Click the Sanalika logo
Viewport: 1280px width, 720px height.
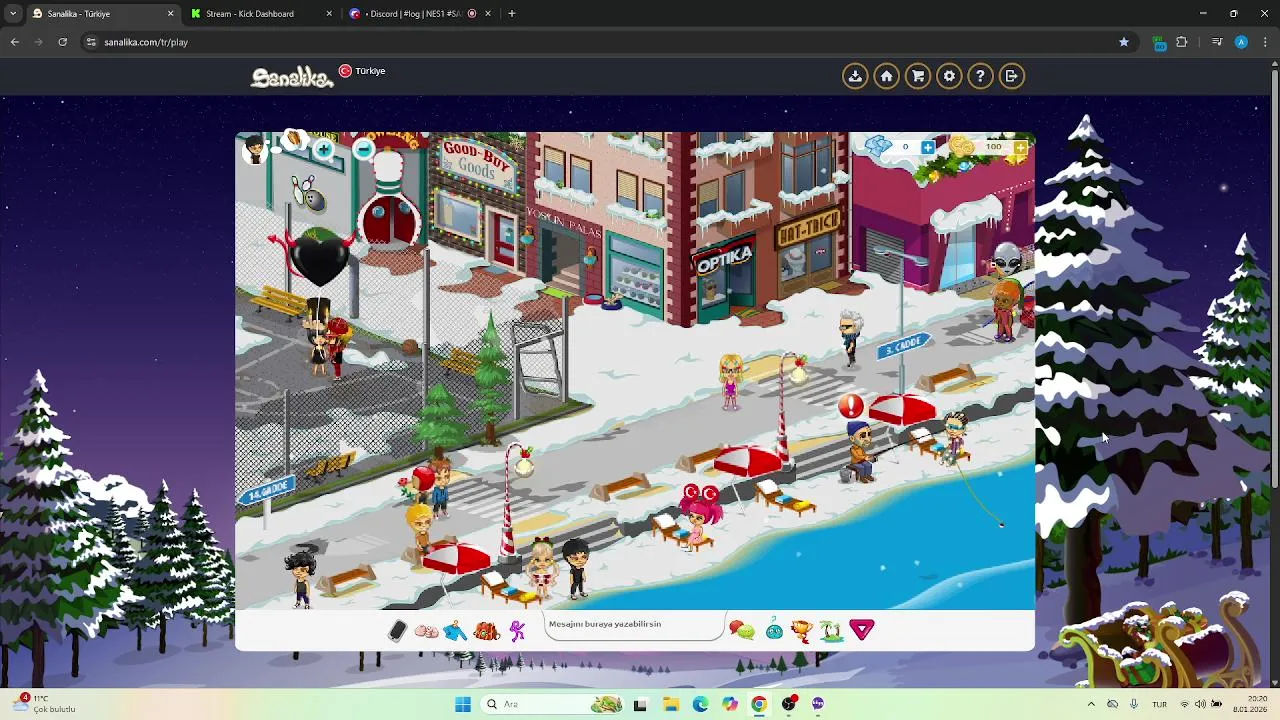(x=291, y=76)
